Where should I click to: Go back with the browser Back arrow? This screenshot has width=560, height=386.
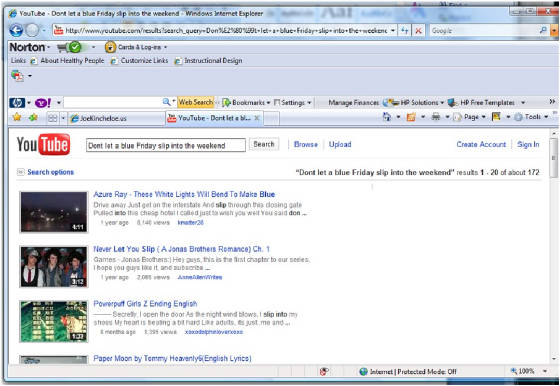[16, 30]
